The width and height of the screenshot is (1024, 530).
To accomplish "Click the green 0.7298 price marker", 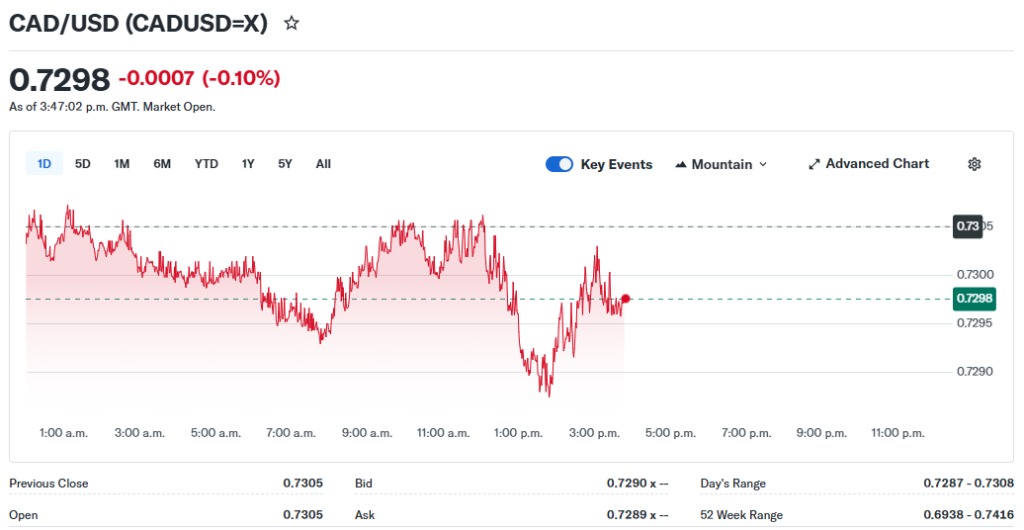I will click(974, 299).
